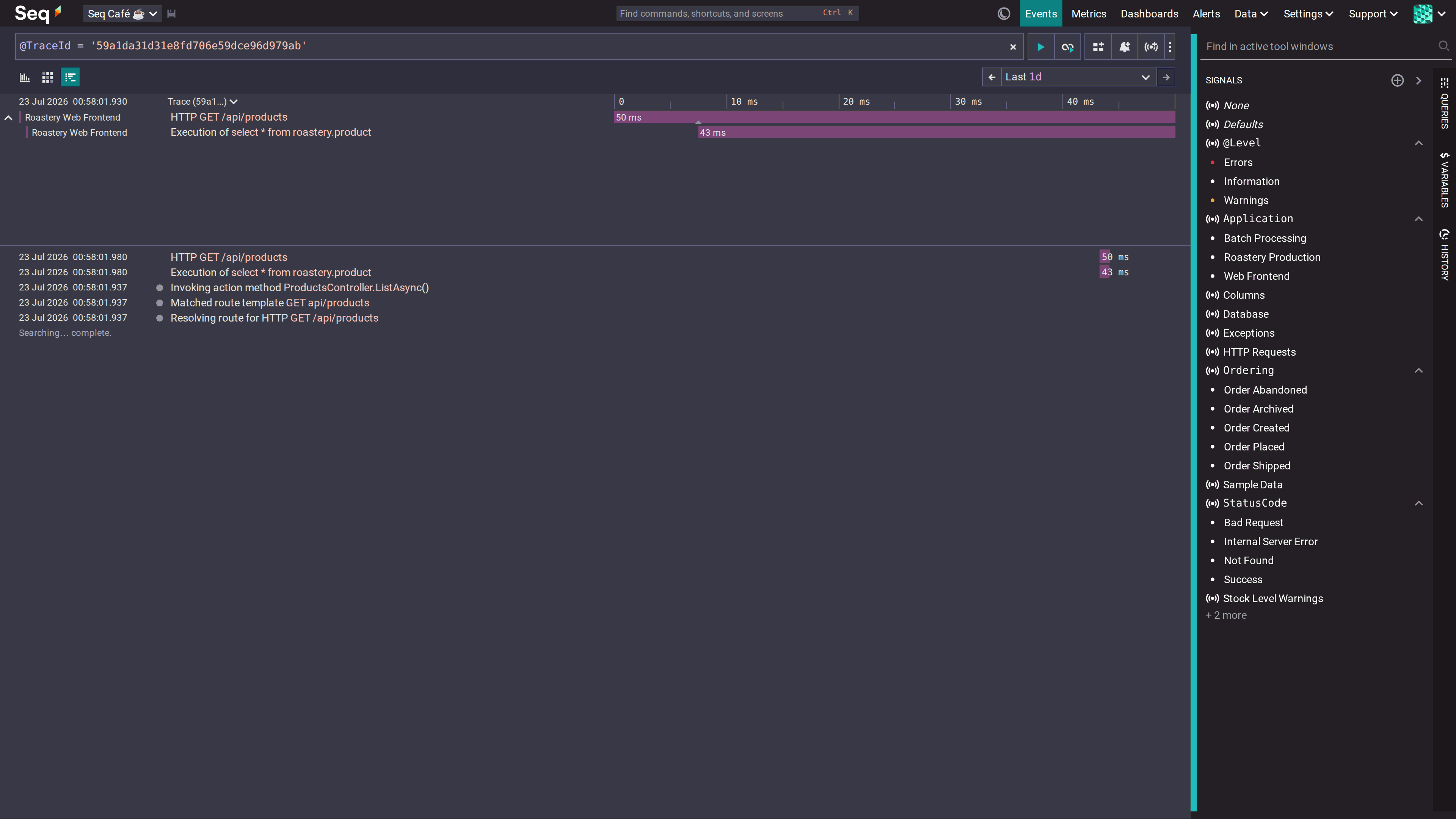Collapse the HTTP GET /api/products span row
Image resolution: width=1456 pixels, height=819 pixels.
tap(8, 118)
